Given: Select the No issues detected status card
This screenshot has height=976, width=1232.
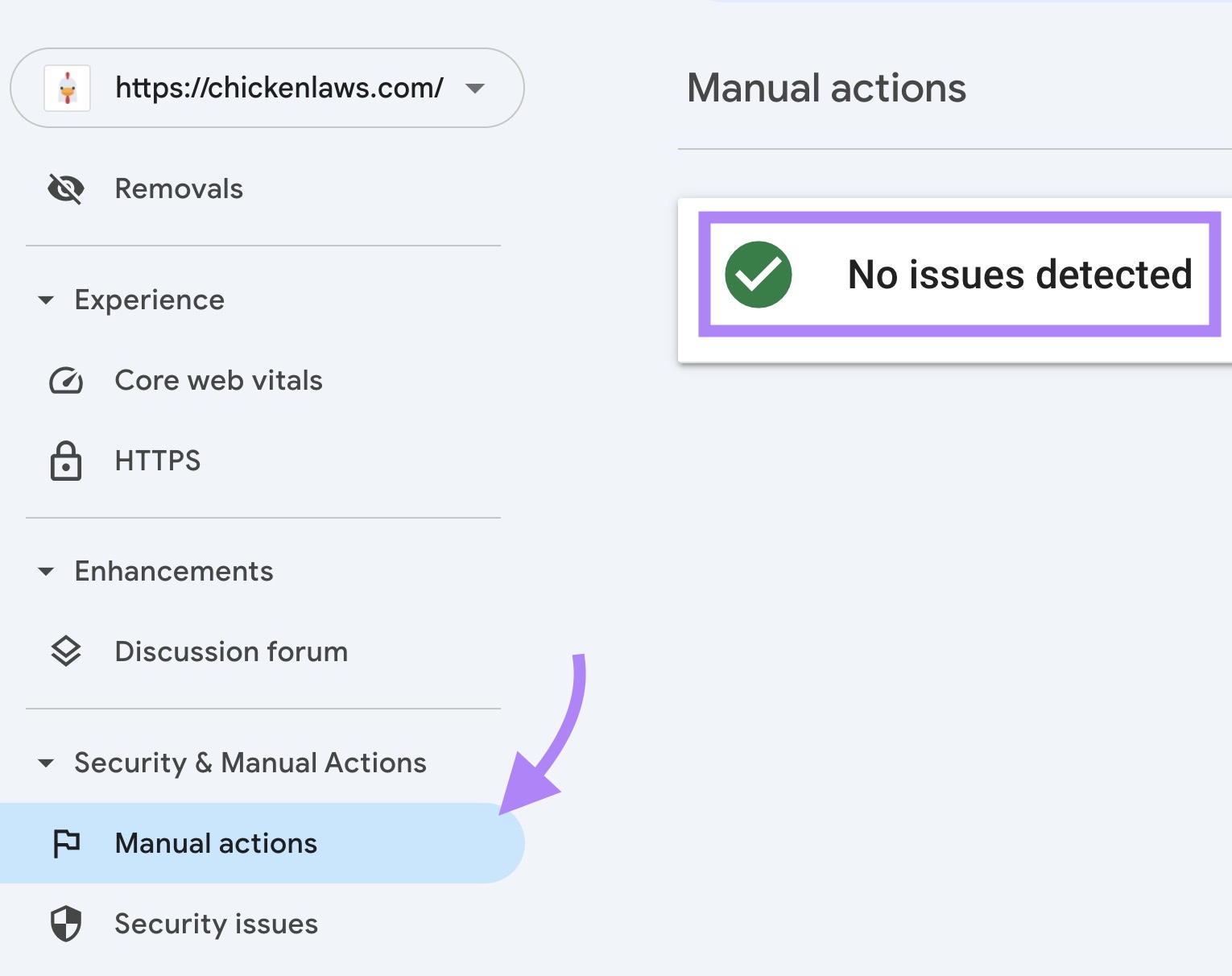Looking at the screenshot, I should (958, 275).
